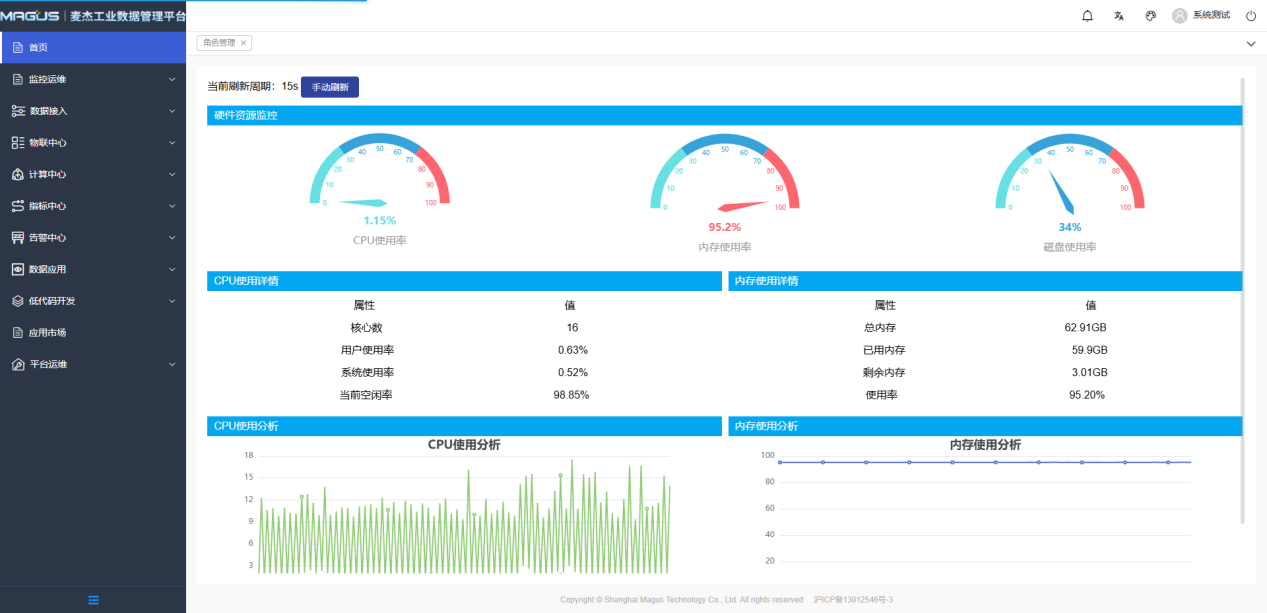1267x613 pixels.
Task: Expand the 物联中心 menu chevron
Action: click(172, 143)
